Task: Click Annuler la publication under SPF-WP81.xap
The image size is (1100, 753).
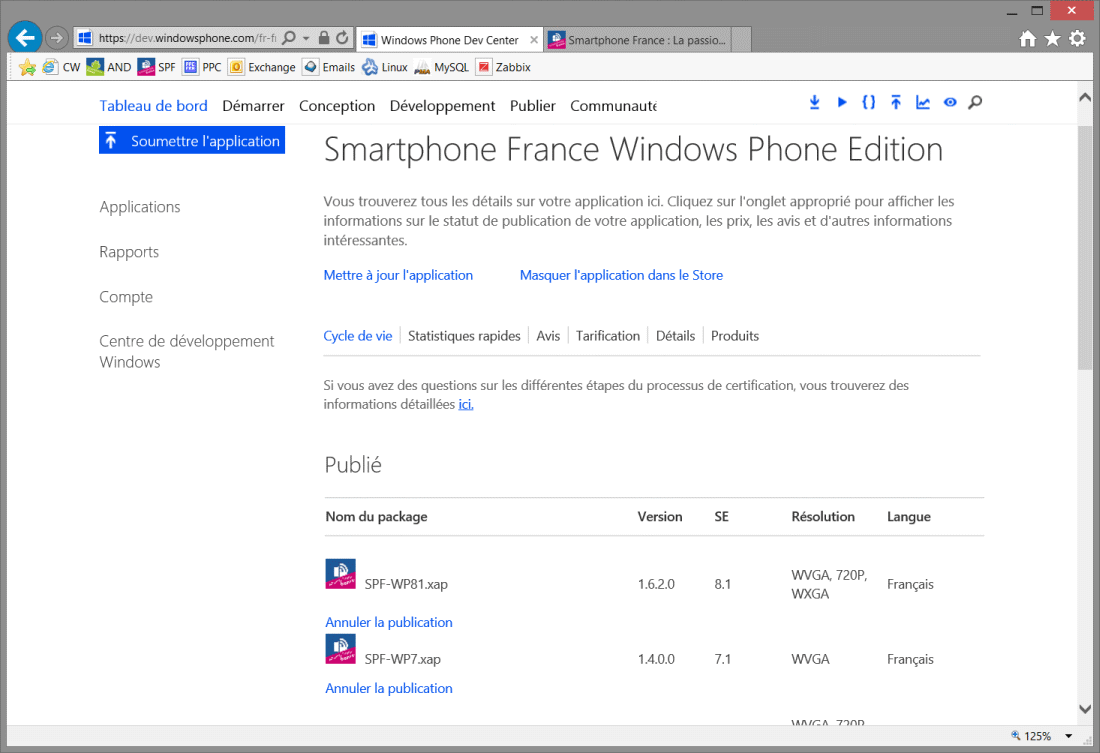Action: coord(389,622)
